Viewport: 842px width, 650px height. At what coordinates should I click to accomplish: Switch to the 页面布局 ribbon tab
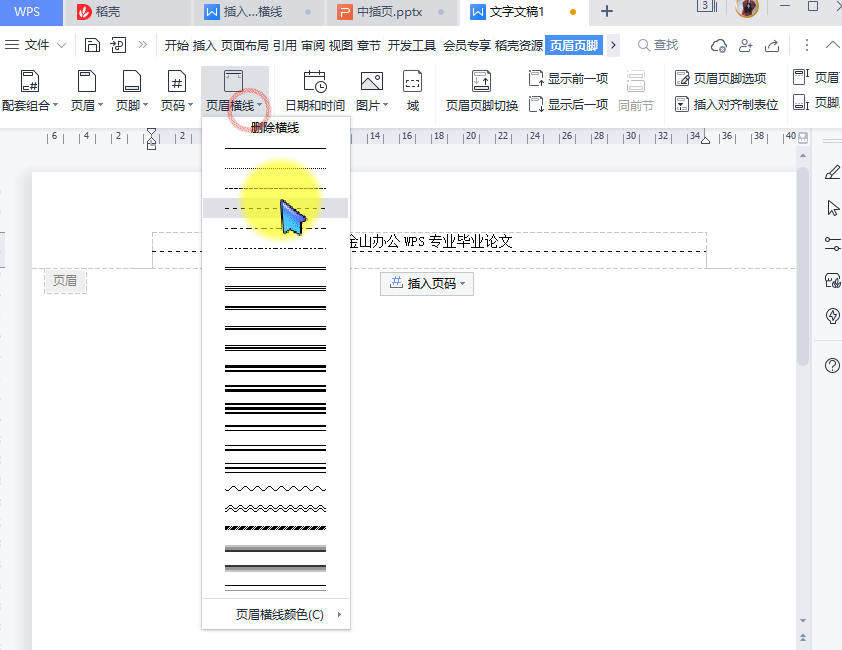point(245,45)
